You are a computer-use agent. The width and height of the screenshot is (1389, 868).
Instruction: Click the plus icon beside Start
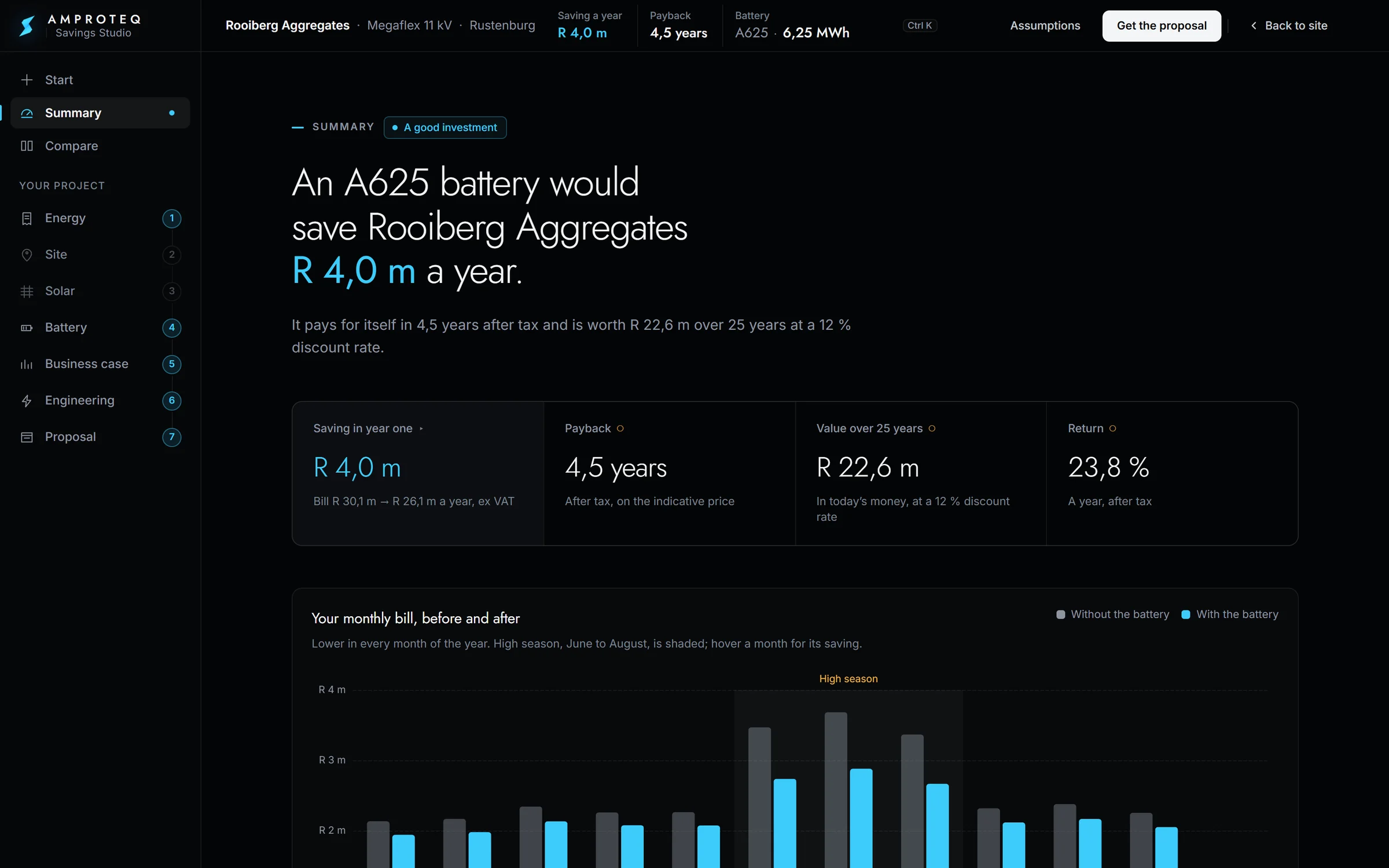pyautogui.click(x=27, y=80)
